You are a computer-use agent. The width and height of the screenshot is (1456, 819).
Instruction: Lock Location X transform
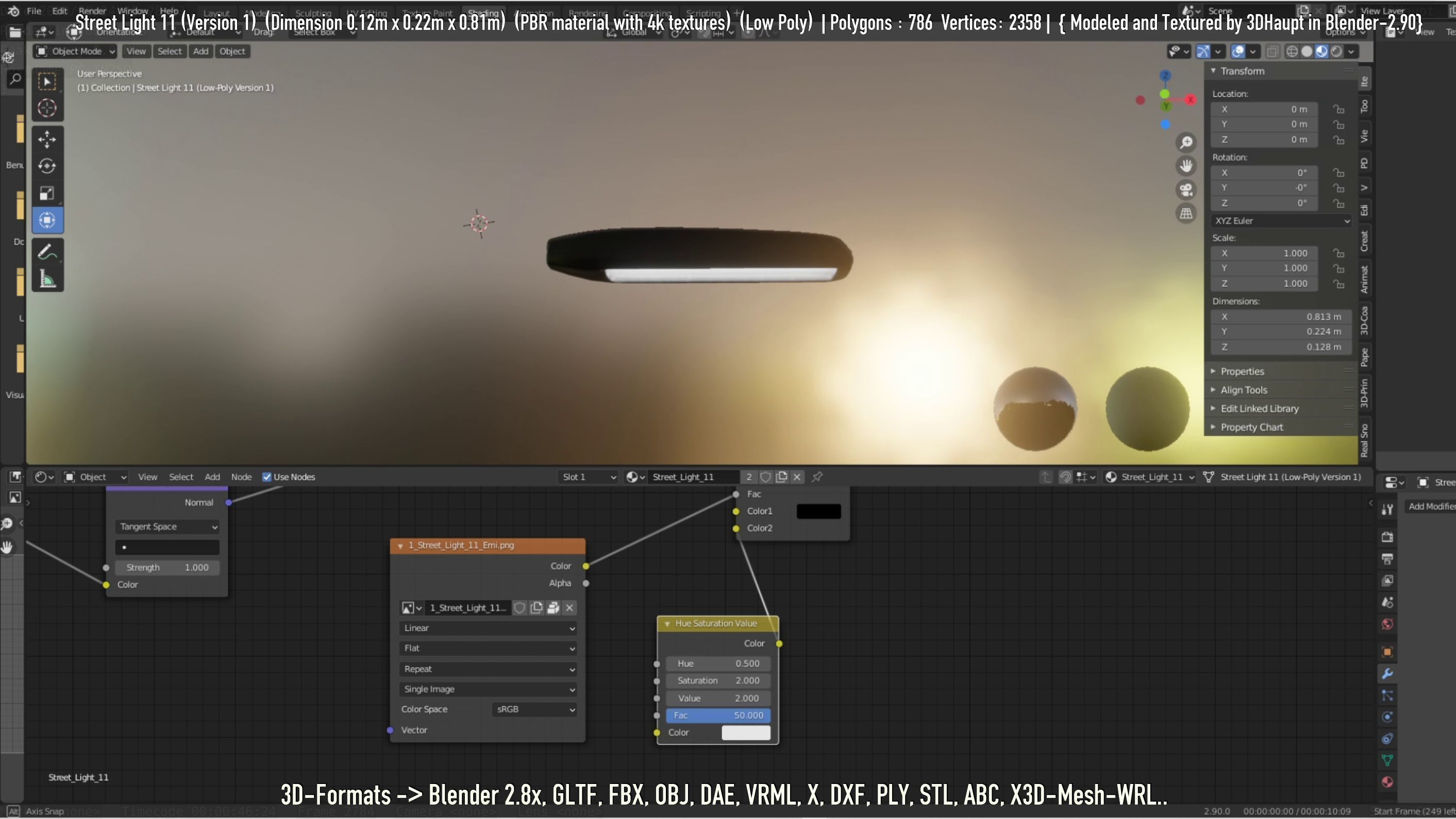[x=1338, y=110]
